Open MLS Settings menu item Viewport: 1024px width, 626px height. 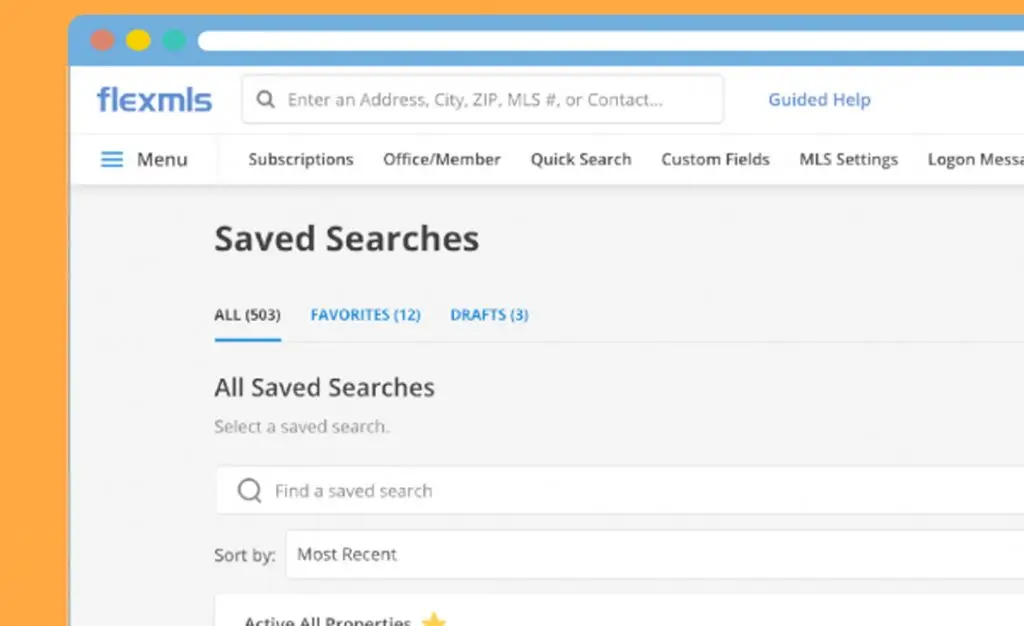tap(848, 159)
